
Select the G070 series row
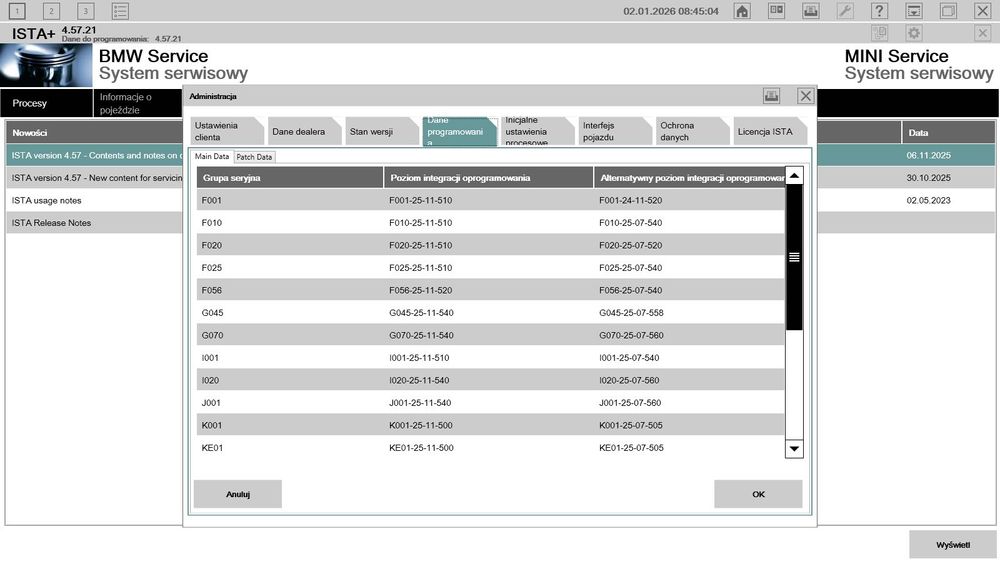[x=490, y=335]
